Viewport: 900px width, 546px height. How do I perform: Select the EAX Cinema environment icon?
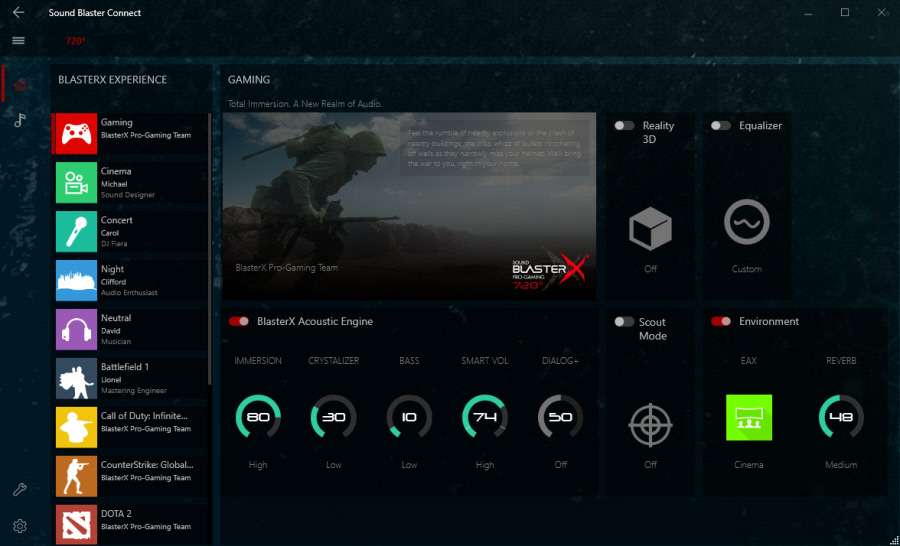click(x=748, y=418)
